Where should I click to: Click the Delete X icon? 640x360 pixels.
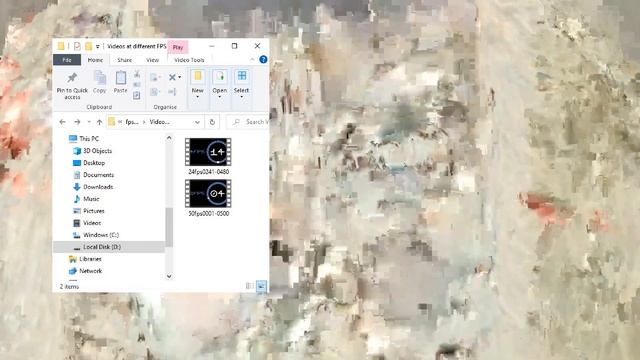pyautogui.click(x=172, y=77)
